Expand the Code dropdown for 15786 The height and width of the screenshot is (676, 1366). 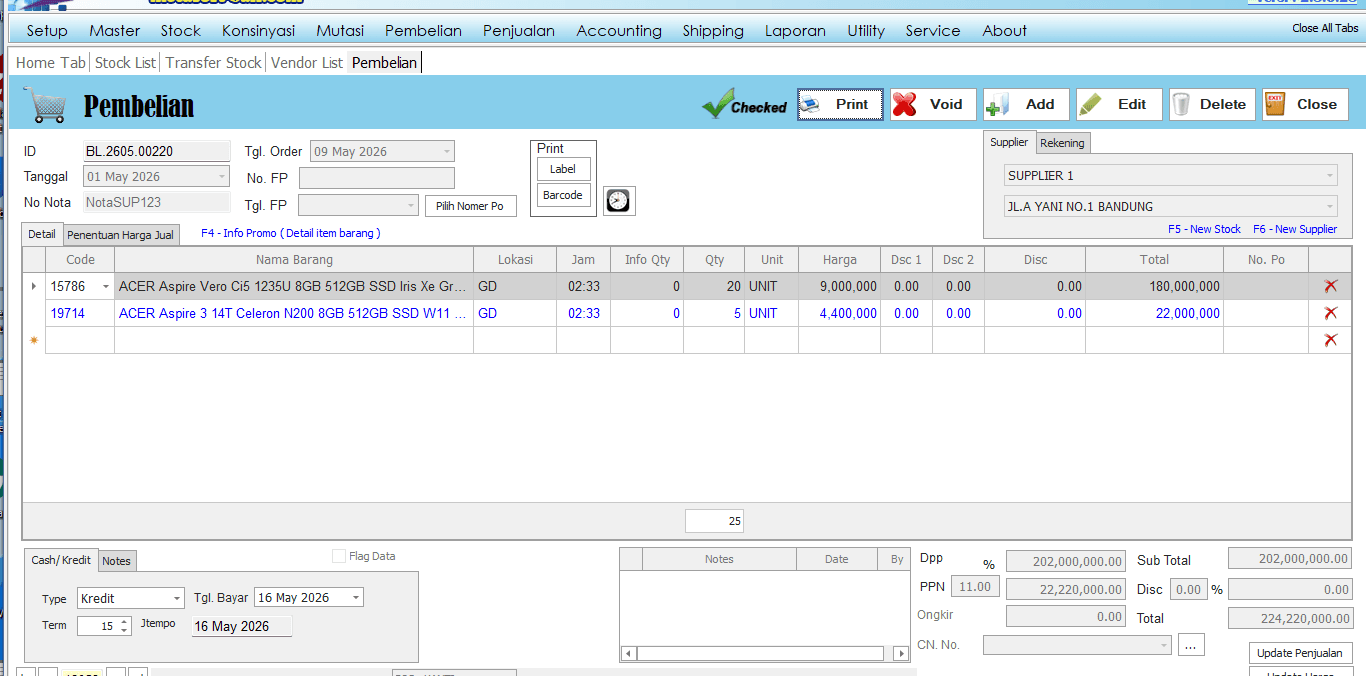(106, 286)
